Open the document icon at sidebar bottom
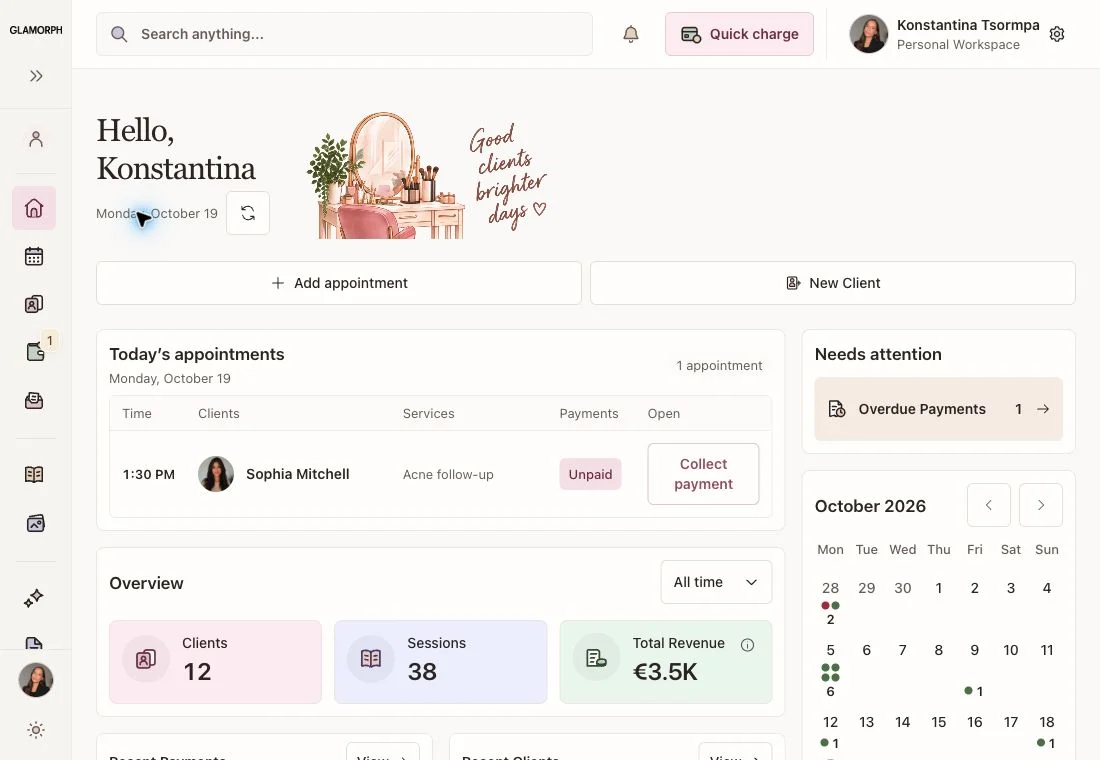 coord(34,643)
